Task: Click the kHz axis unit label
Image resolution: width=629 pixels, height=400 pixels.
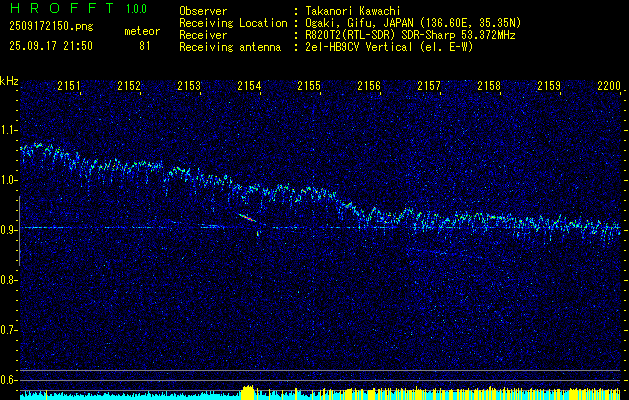Action: [9, 81]
